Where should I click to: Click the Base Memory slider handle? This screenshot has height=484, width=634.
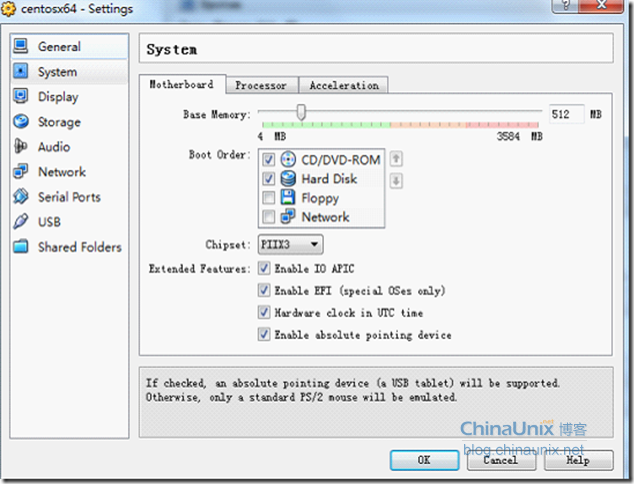tap(301, 112)
